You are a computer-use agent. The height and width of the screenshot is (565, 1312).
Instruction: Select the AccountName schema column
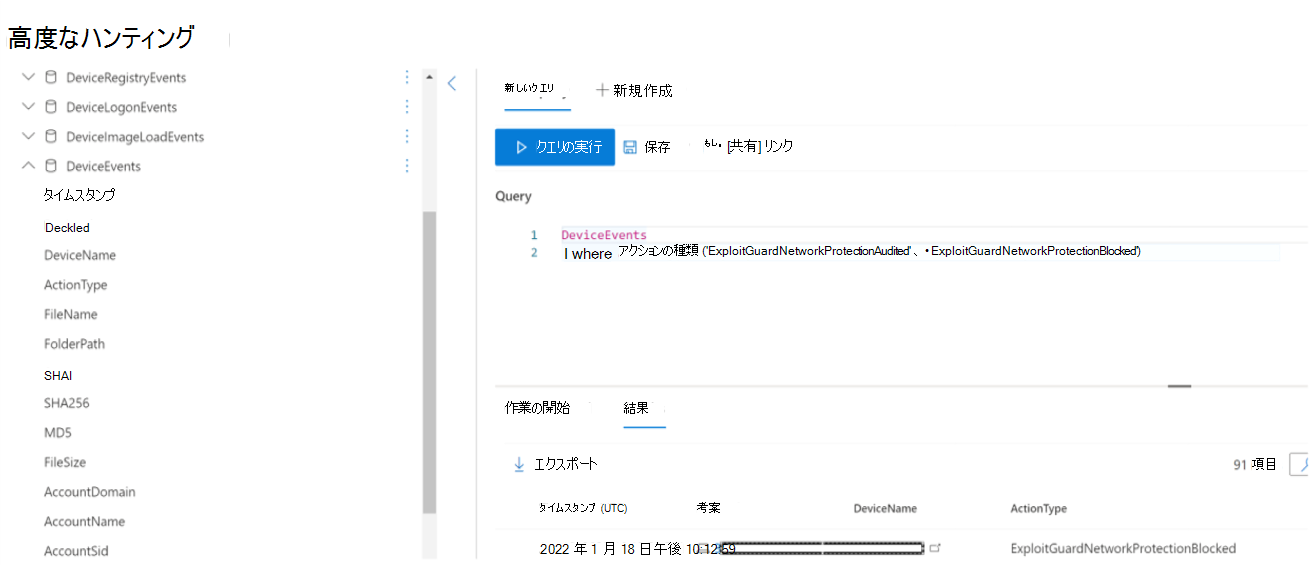click(84, 521)
